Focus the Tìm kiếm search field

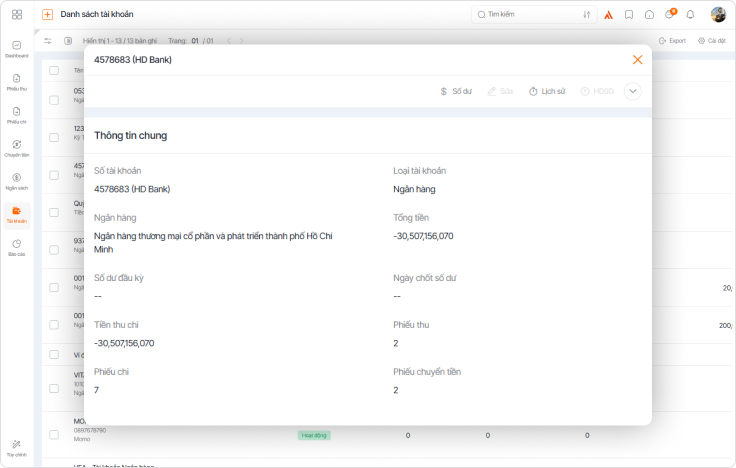click(534, 15)
